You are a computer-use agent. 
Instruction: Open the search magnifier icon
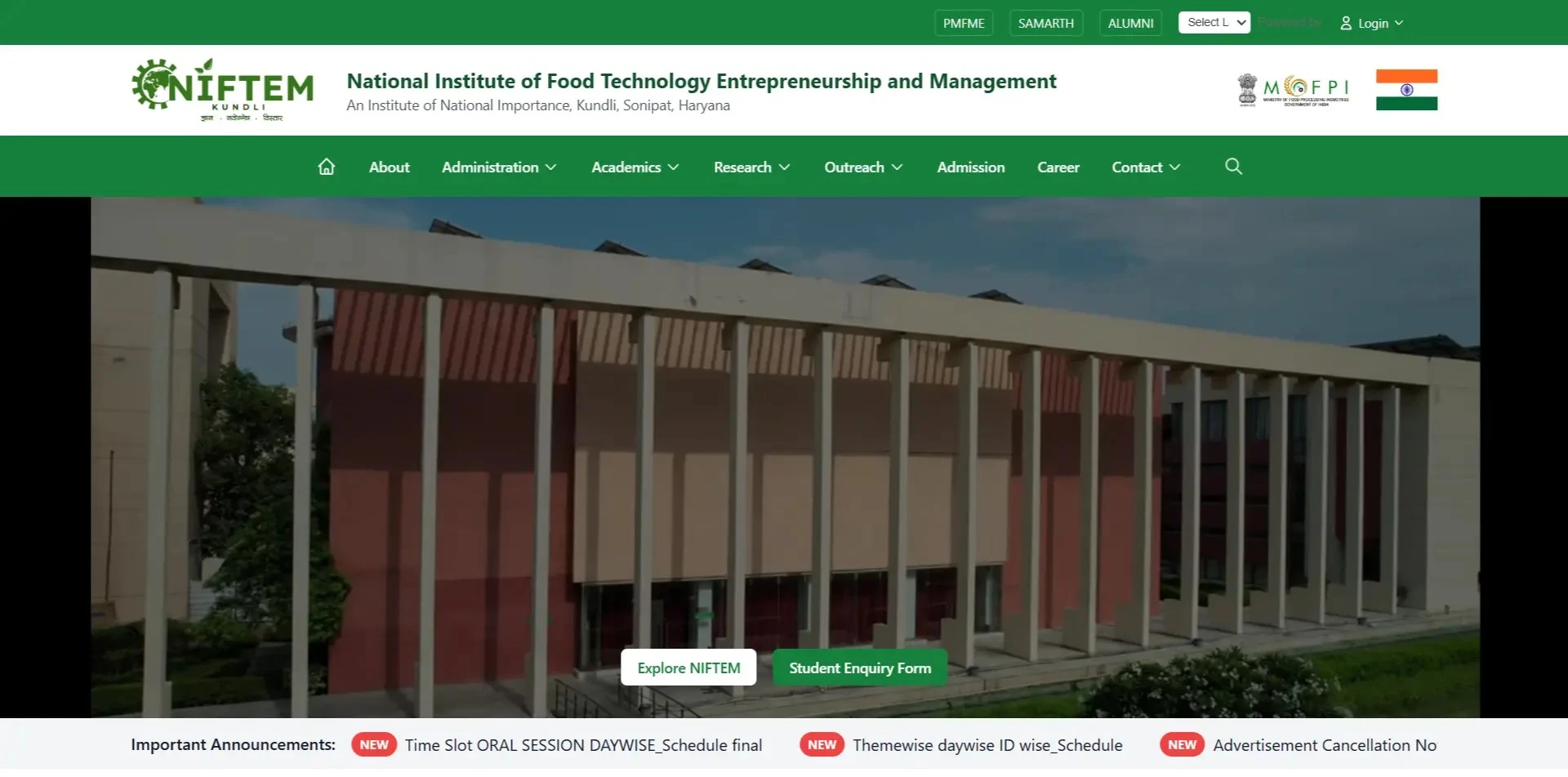1233,167
